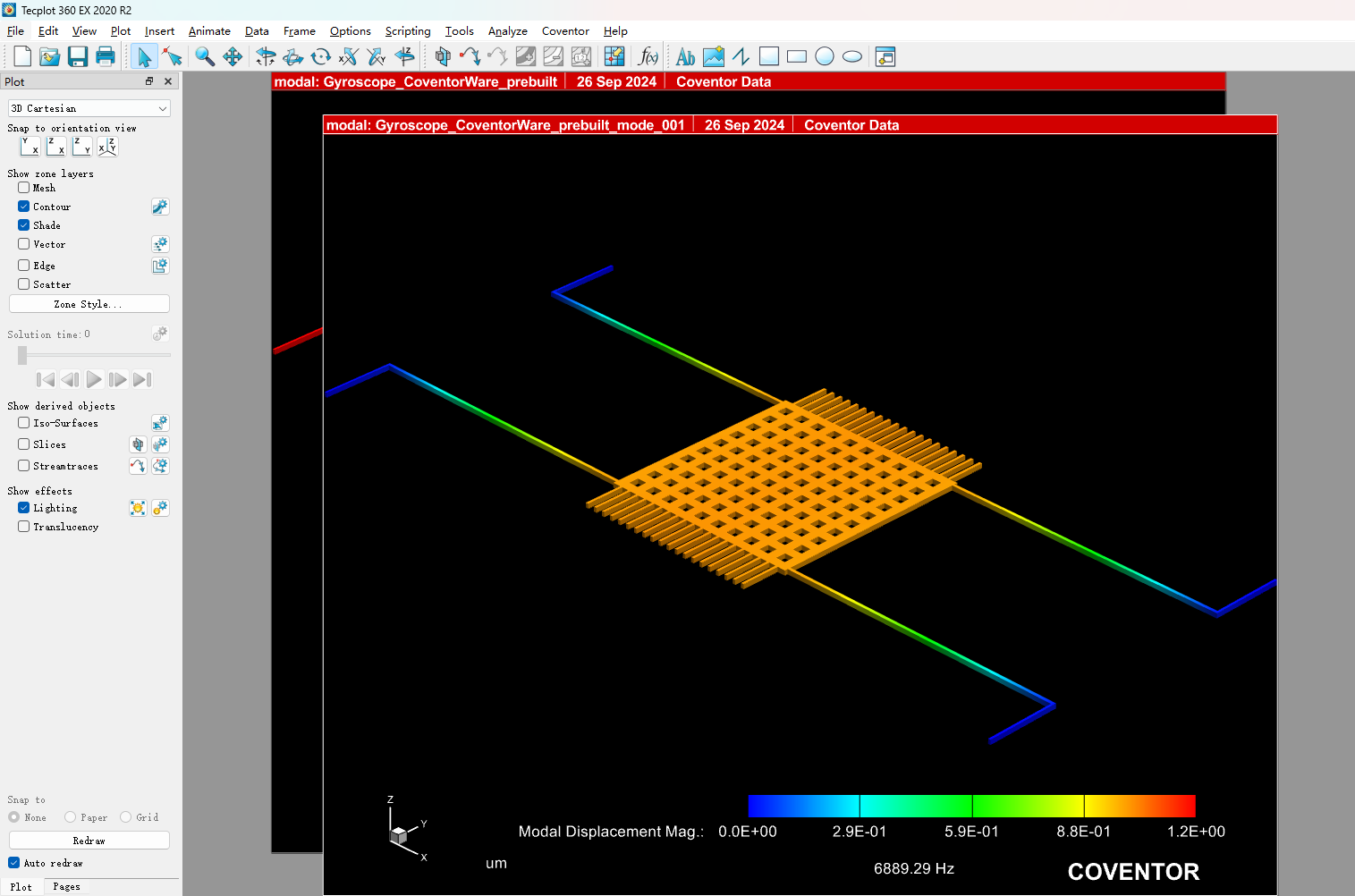Open the data alter f(x) tool
1355x896 pixels.
(x=648, y=57)
